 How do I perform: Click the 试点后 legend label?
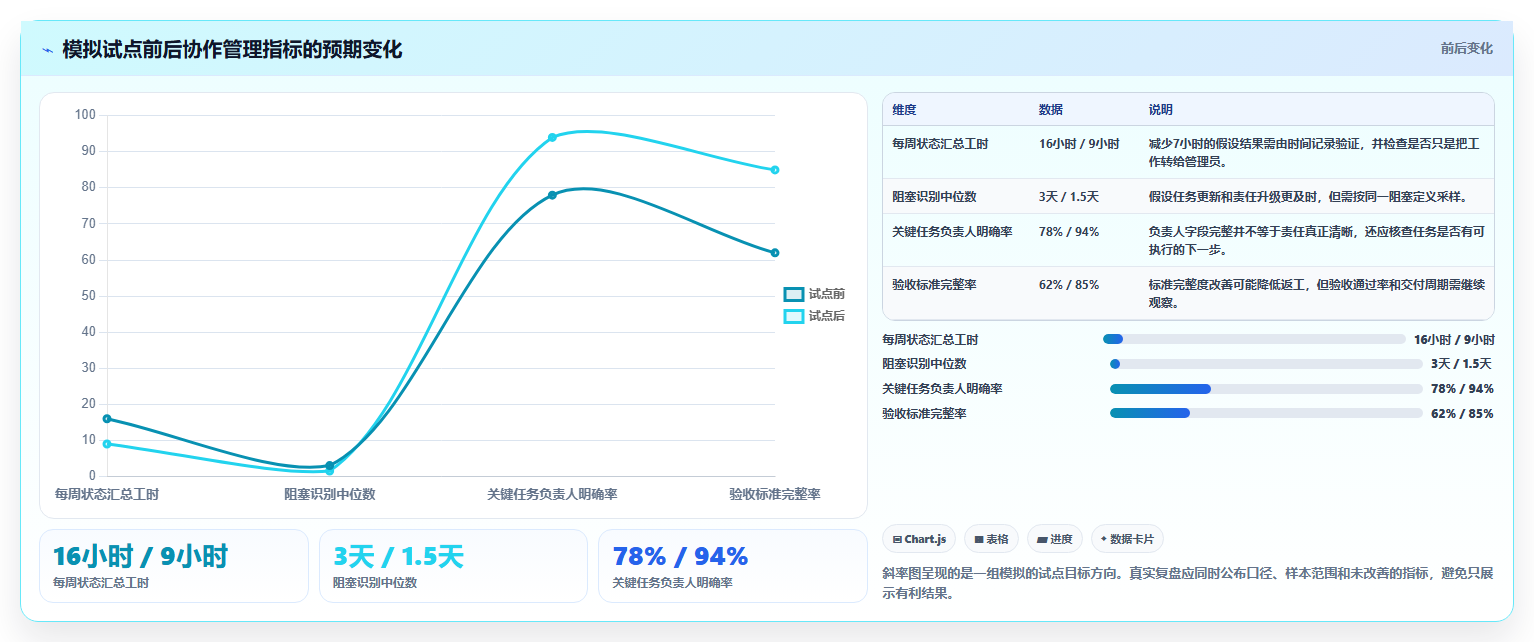point(827,316)
